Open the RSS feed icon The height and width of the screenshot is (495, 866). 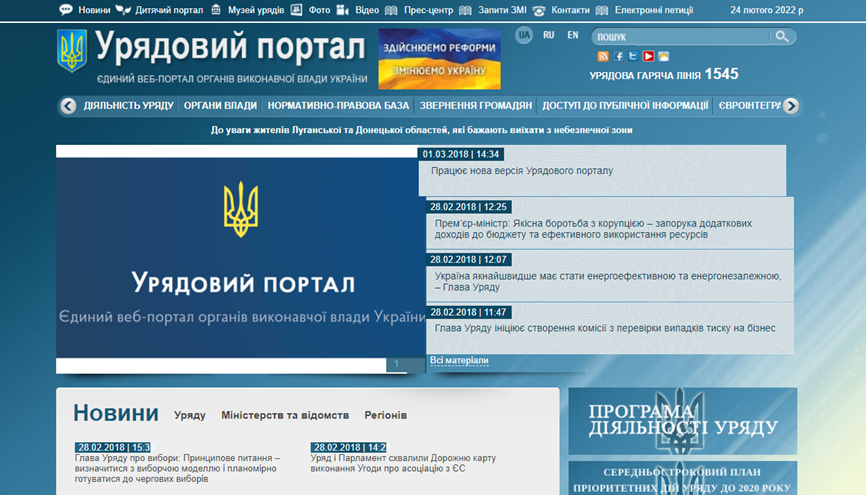click(x=603, y=56)
